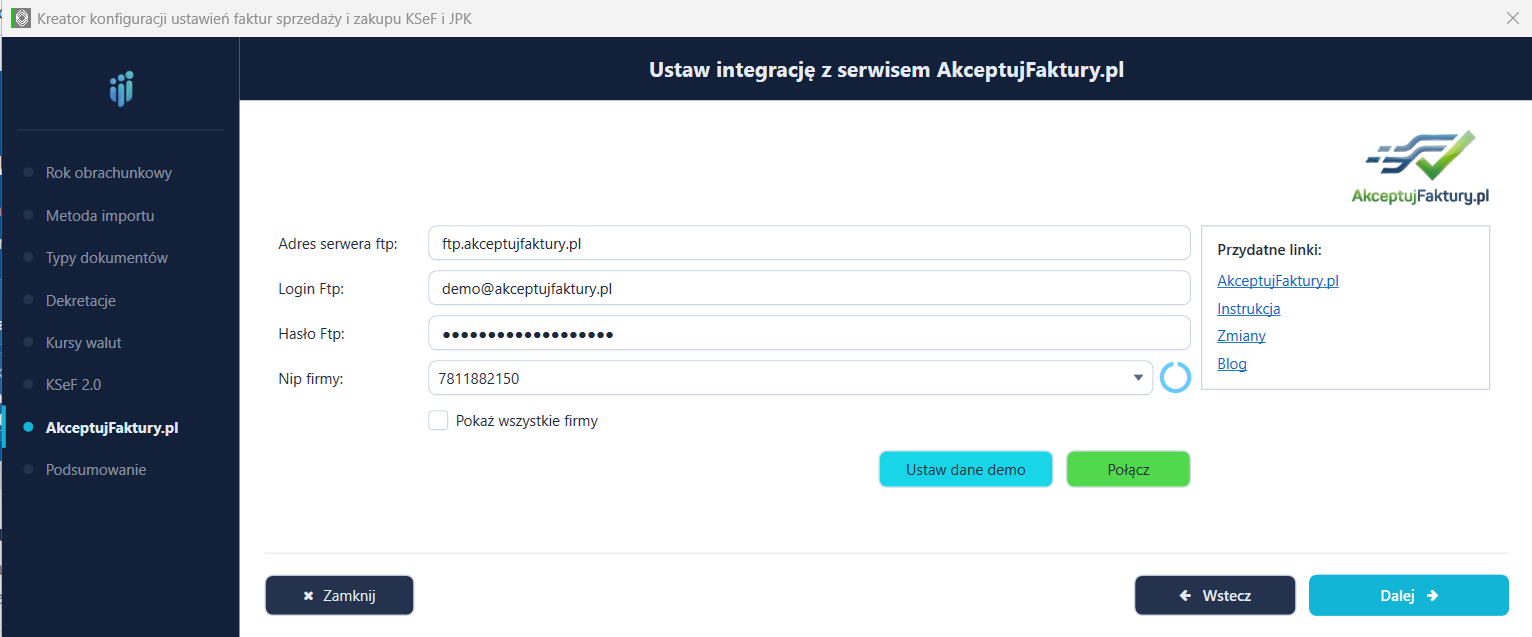Click the AkceptujFaktury.pl checkmark logo

(x=1420, y=167)
